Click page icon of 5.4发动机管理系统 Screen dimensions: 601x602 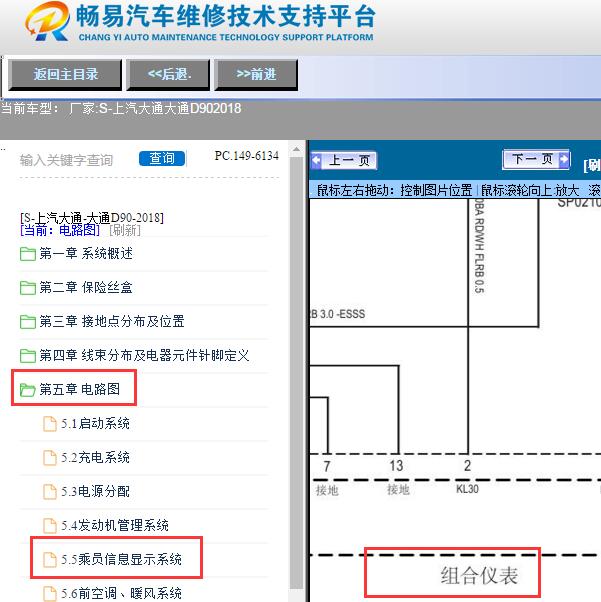tap(50, 526)
